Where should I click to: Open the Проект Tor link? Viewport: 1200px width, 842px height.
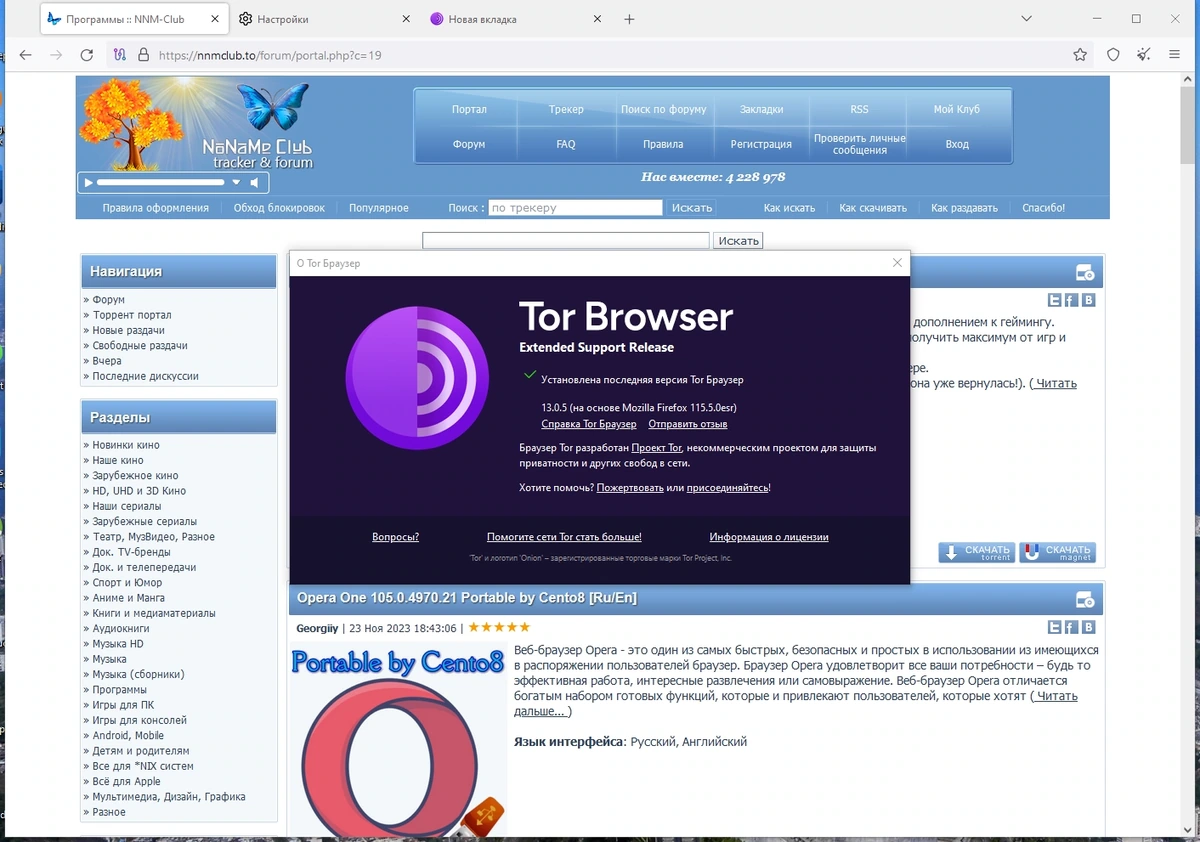click(x=656, y=448)
